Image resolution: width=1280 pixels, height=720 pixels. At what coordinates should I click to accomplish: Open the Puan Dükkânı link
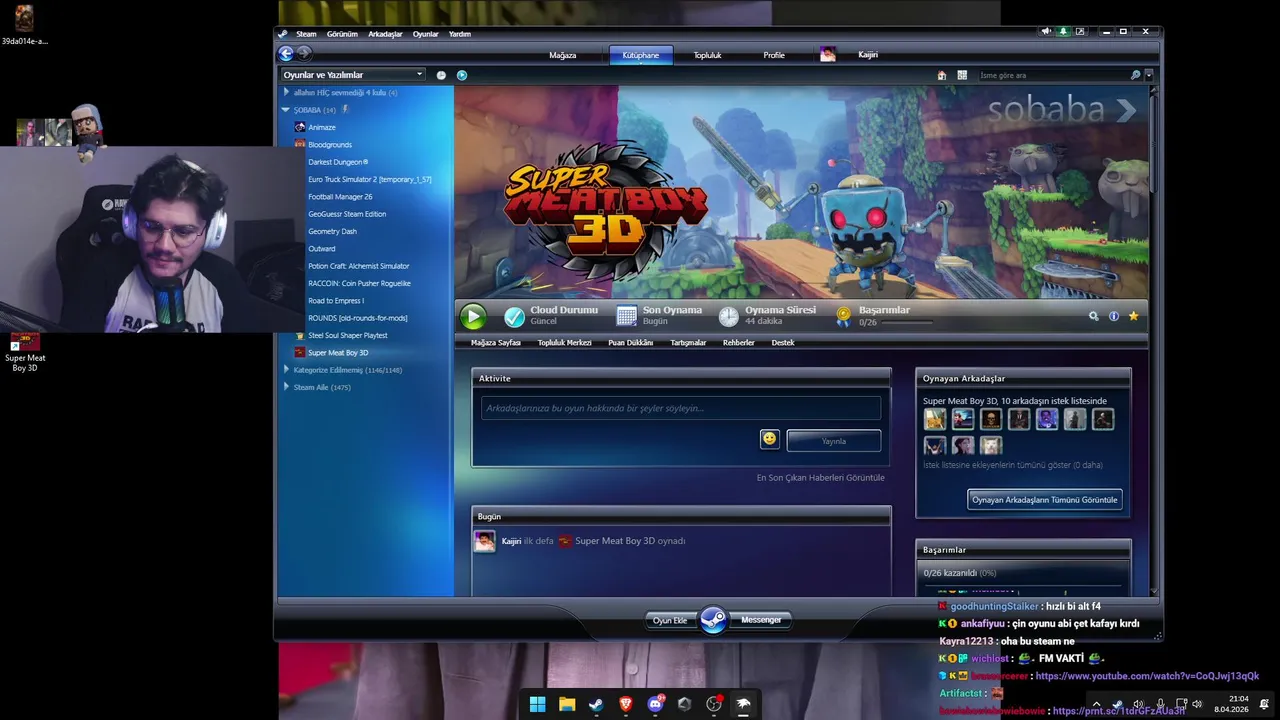point(631,343)
